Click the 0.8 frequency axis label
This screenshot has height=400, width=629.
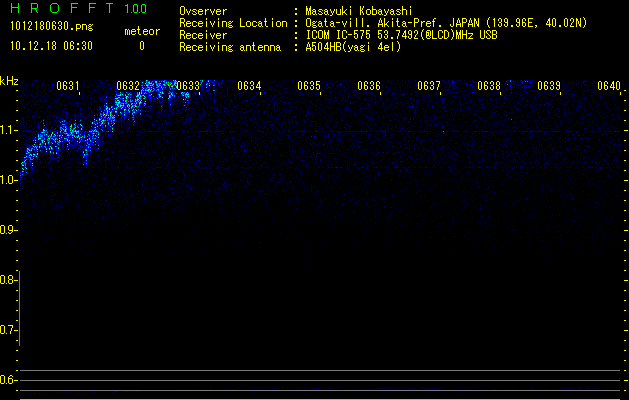[8, 280]
